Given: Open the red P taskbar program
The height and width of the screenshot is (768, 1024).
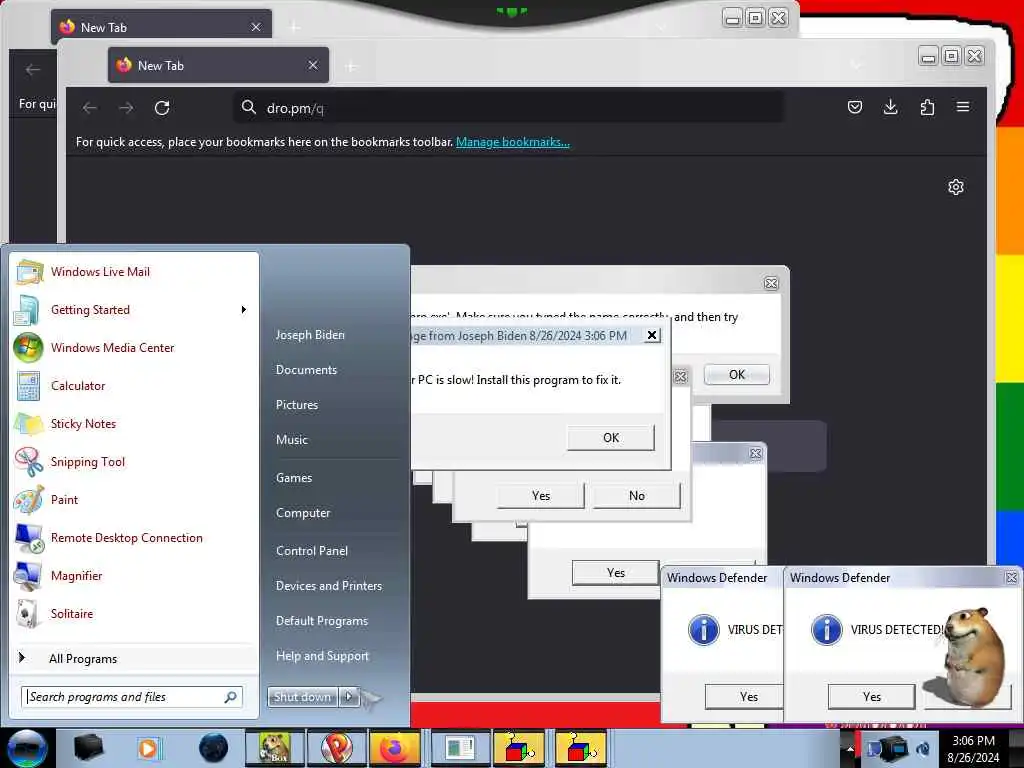Looking at the screenshot, I should tap(336, 748).
